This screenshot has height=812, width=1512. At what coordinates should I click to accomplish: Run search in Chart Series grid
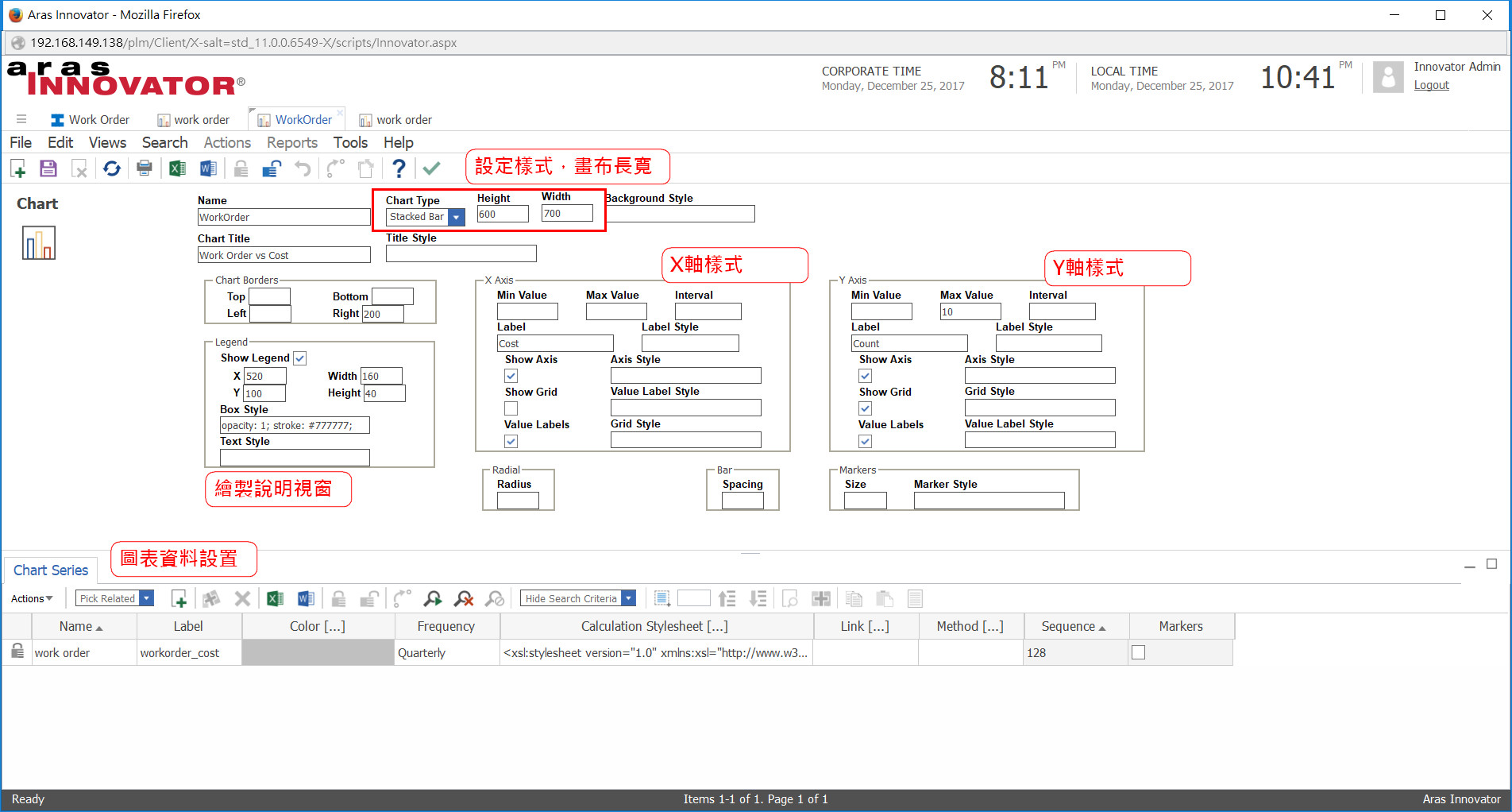coord(433,599)
